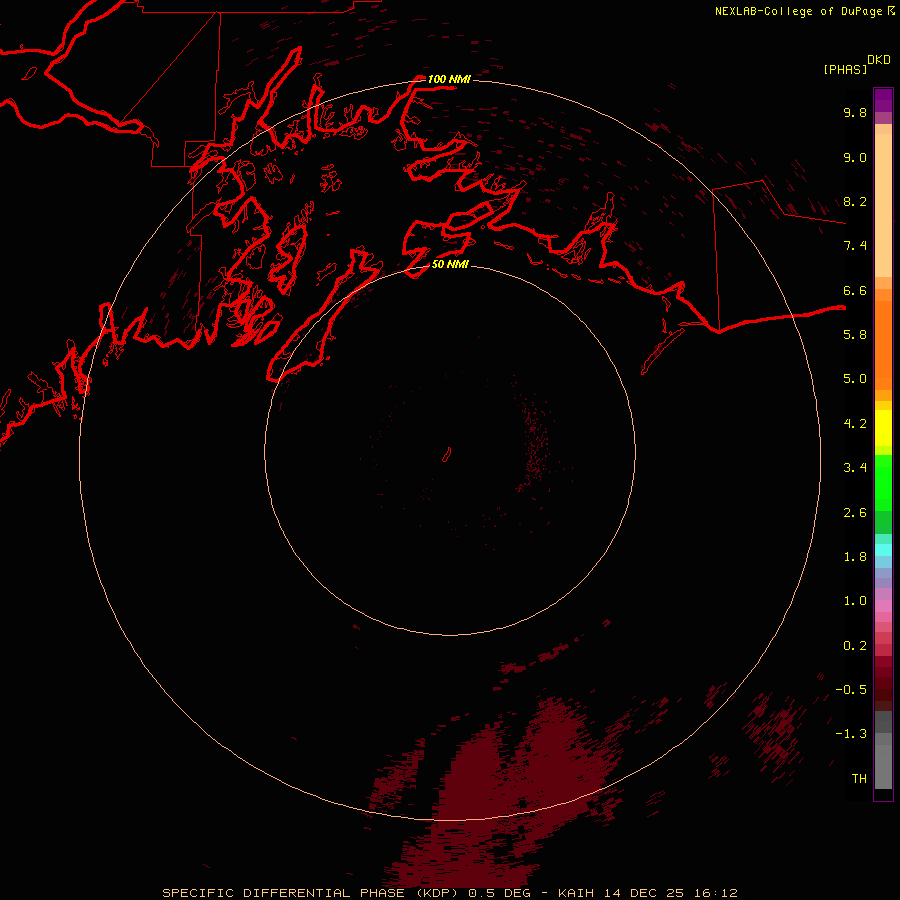The width and height of the screenshot is (900, 900).
Task: Pick the peach band of the color scale
Action: tap(883, 204)
